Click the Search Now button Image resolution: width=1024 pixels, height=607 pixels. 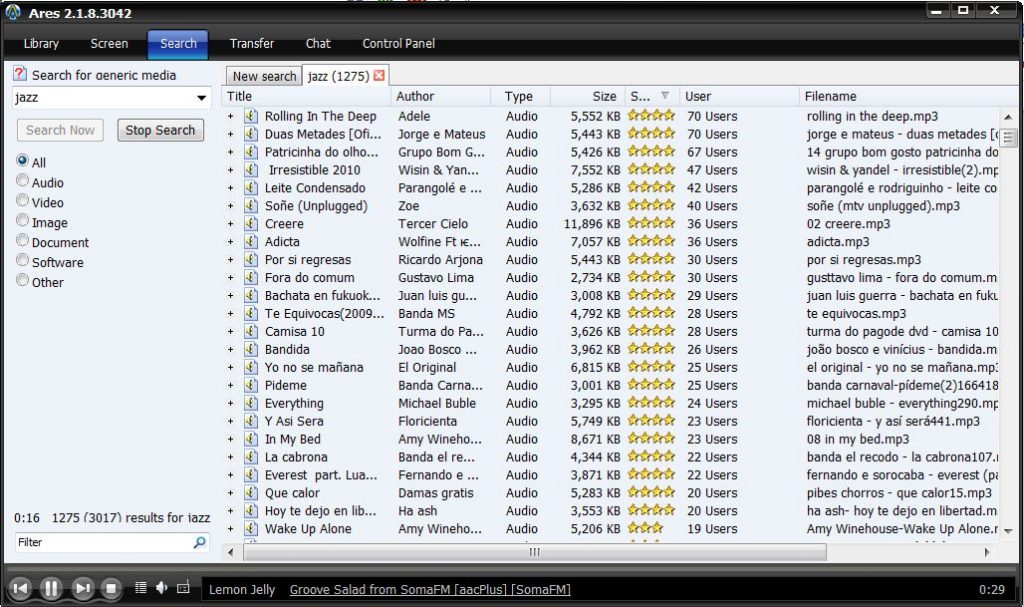click(x=60, y=130)
